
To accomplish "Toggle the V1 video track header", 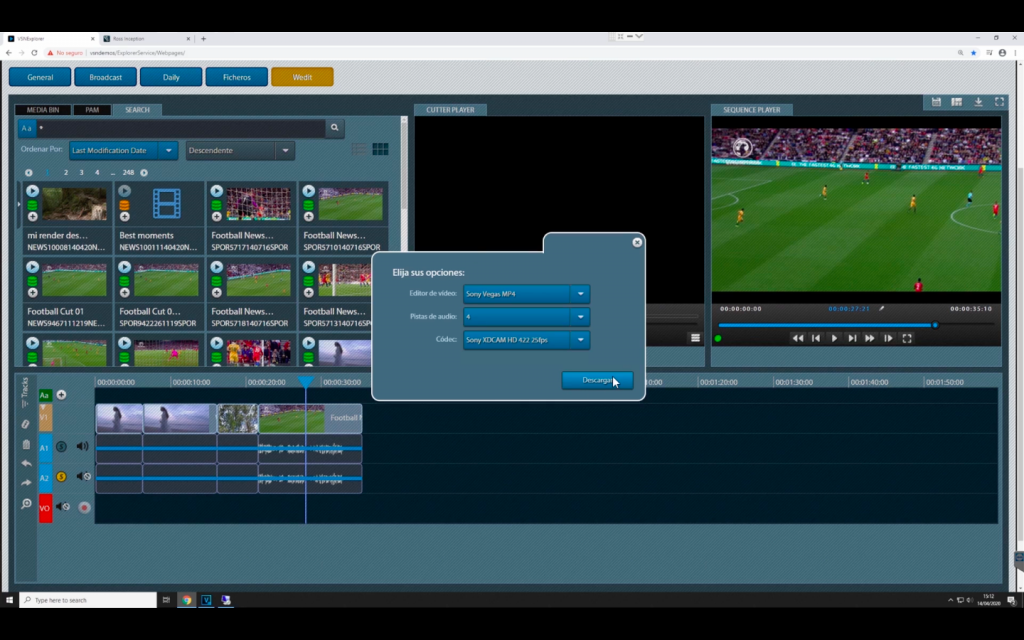I will (45, 417).
